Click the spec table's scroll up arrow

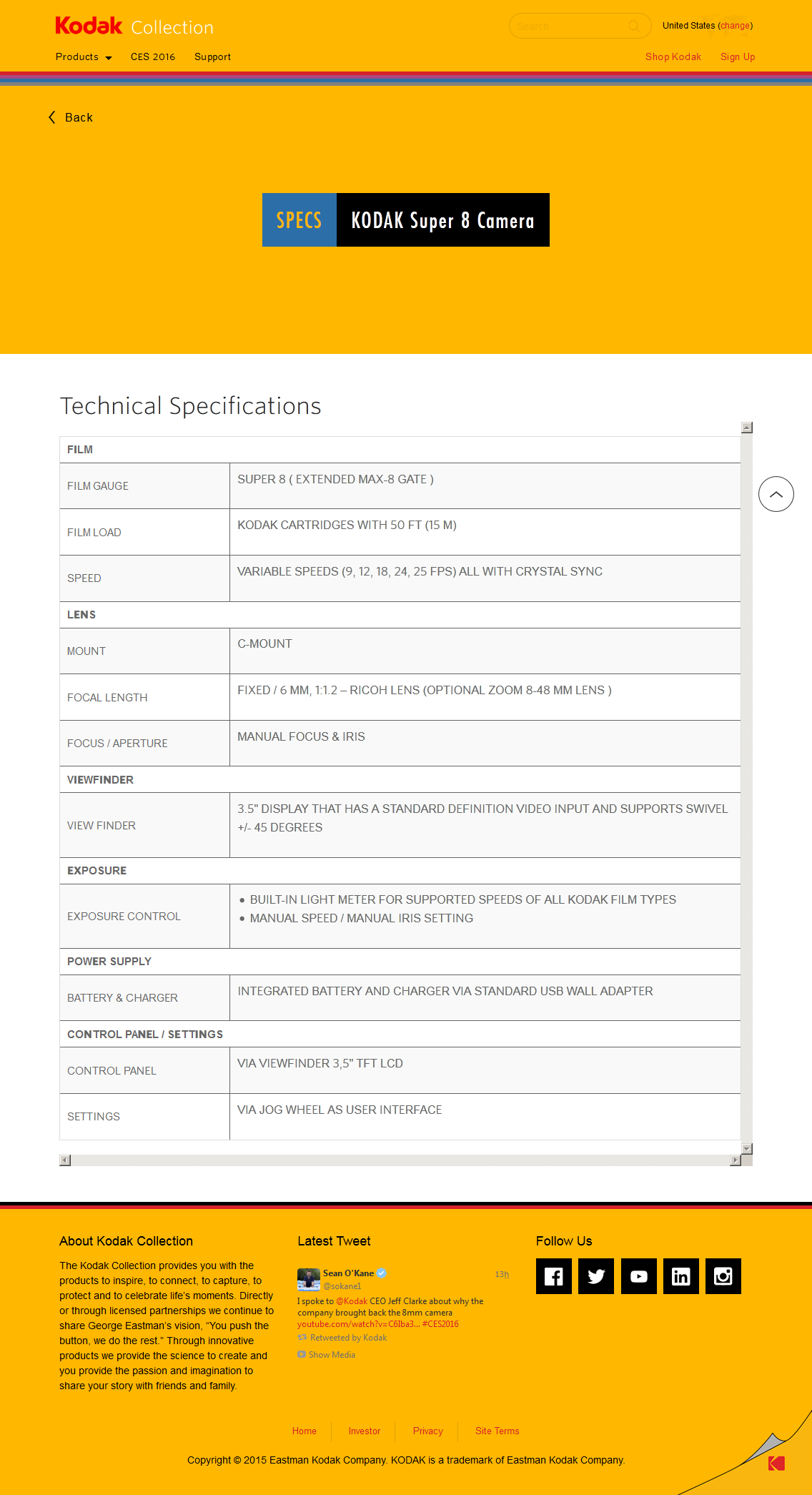(x=747, y=428)
